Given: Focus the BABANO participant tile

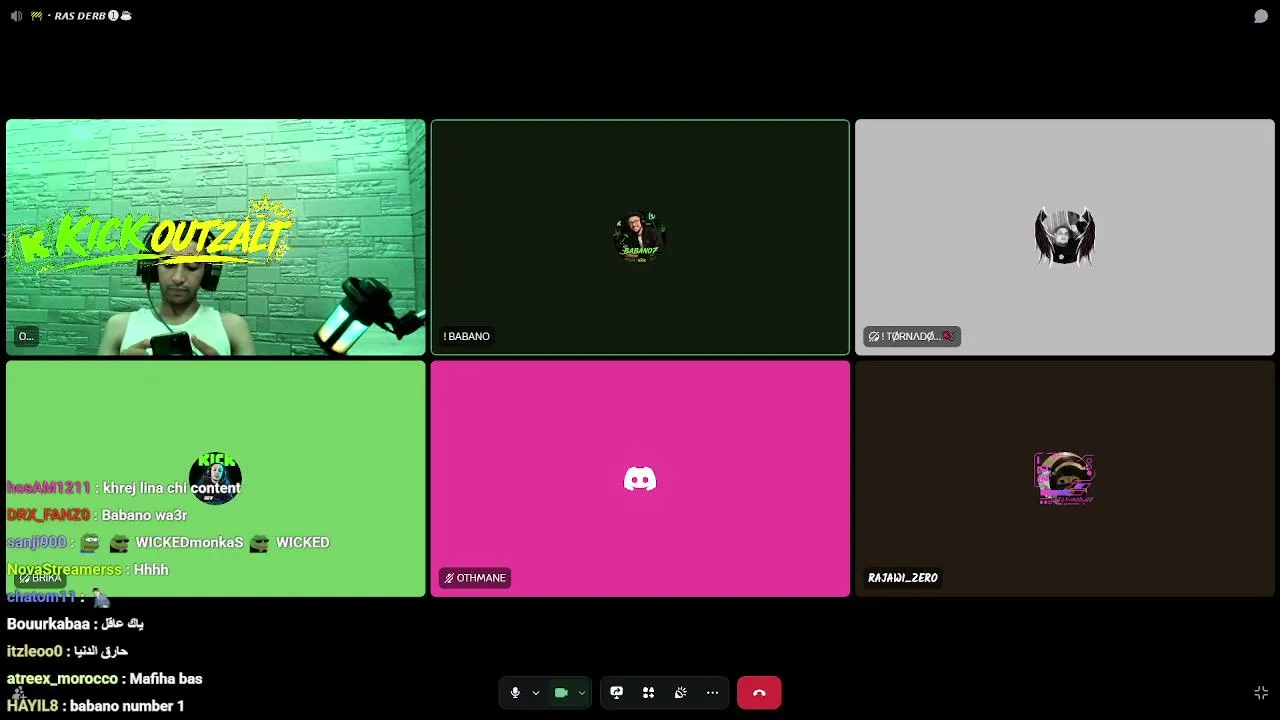Looking at the screenshot, I should 640,237.
